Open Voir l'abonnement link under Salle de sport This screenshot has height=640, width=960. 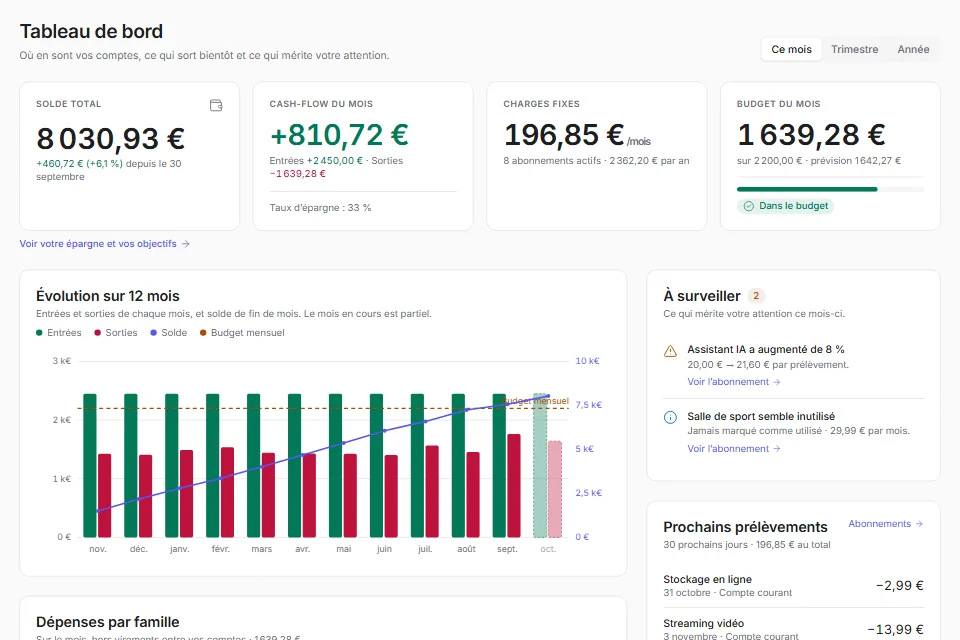(x=733, y=448)
